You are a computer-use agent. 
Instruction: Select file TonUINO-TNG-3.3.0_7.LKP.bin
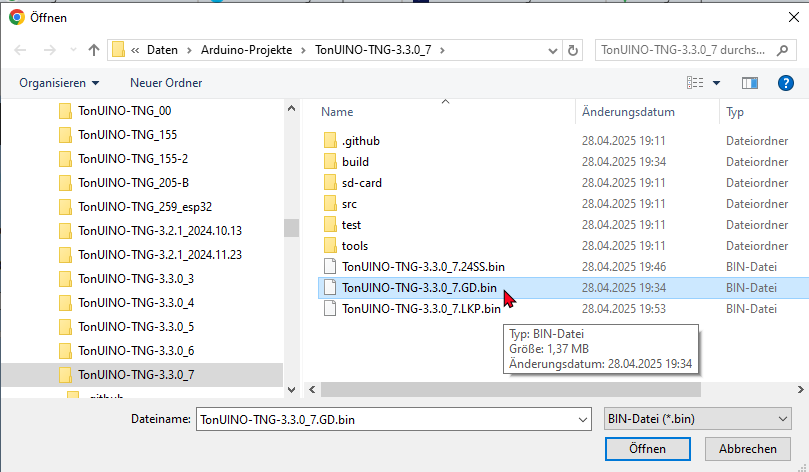[x=421, y=309]
